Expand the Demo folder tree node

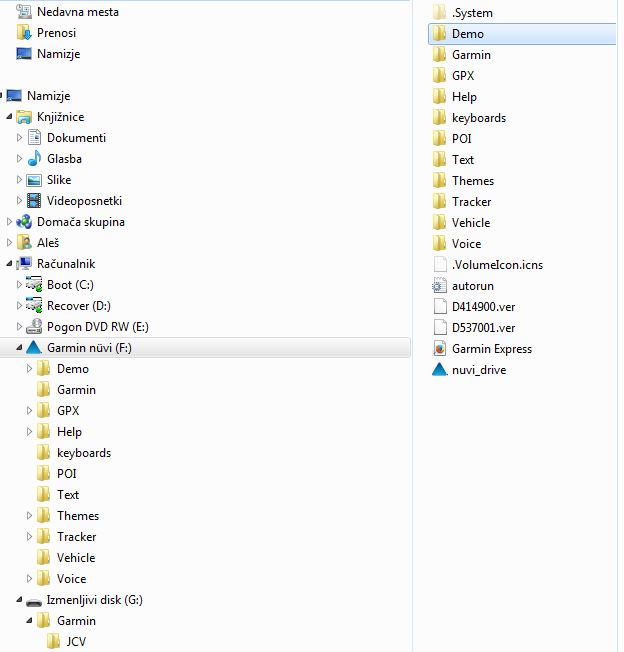29,368
